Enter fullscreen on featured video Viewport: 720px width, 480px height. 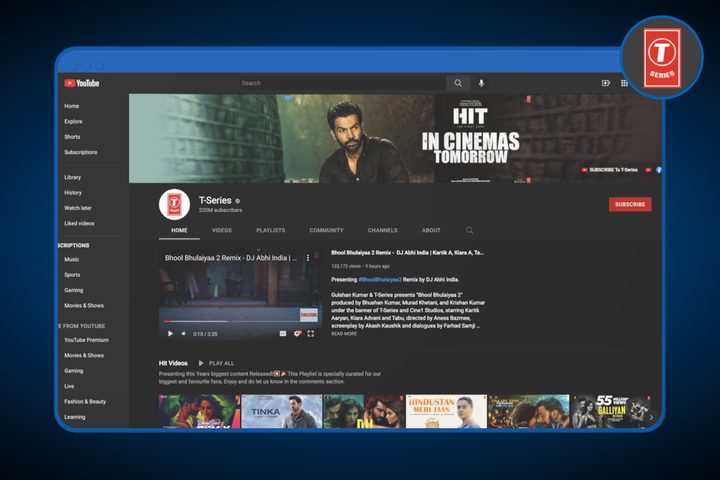311,333
